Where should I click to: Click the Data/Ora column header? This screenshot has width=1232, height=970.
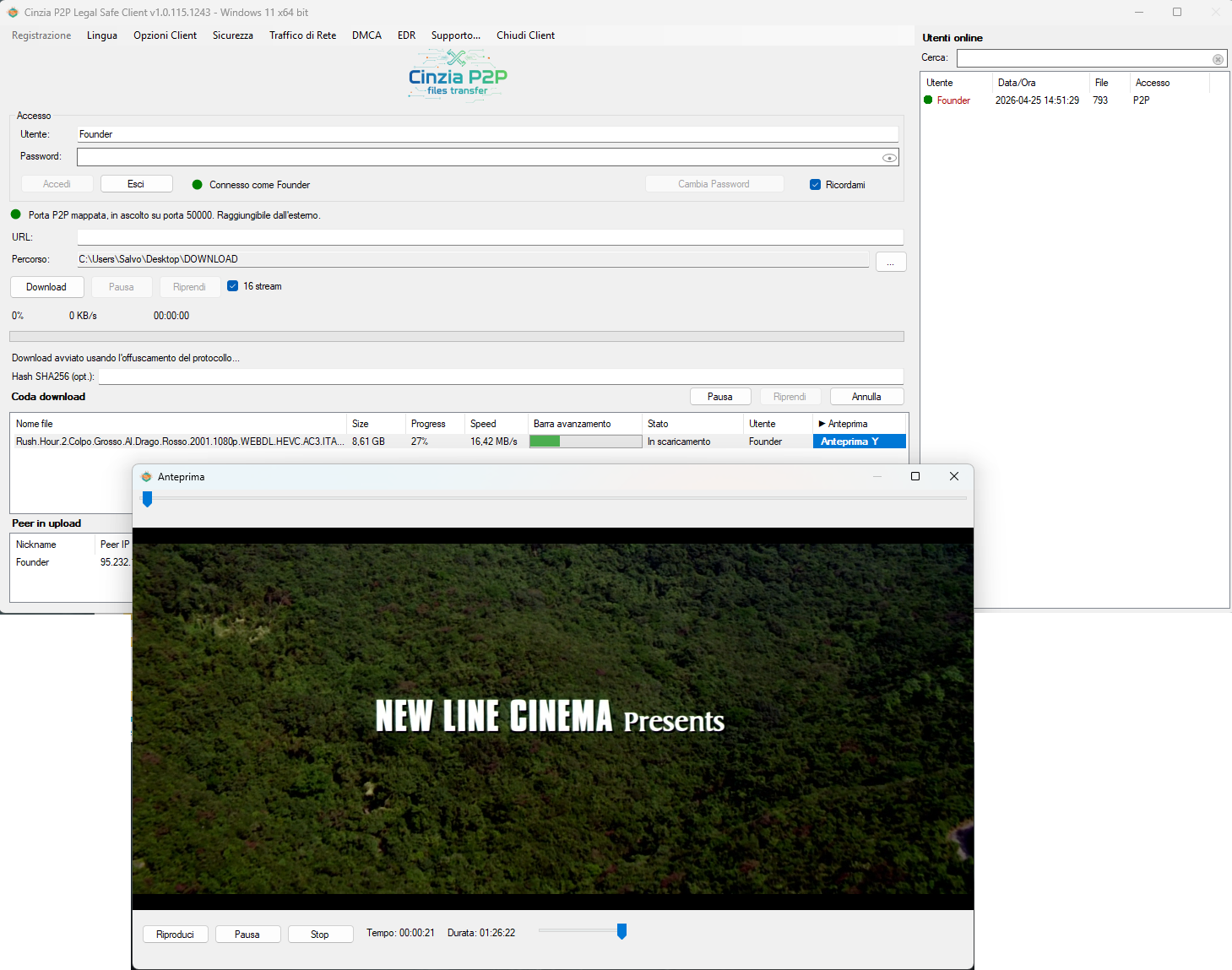(x=1040, y=83)
